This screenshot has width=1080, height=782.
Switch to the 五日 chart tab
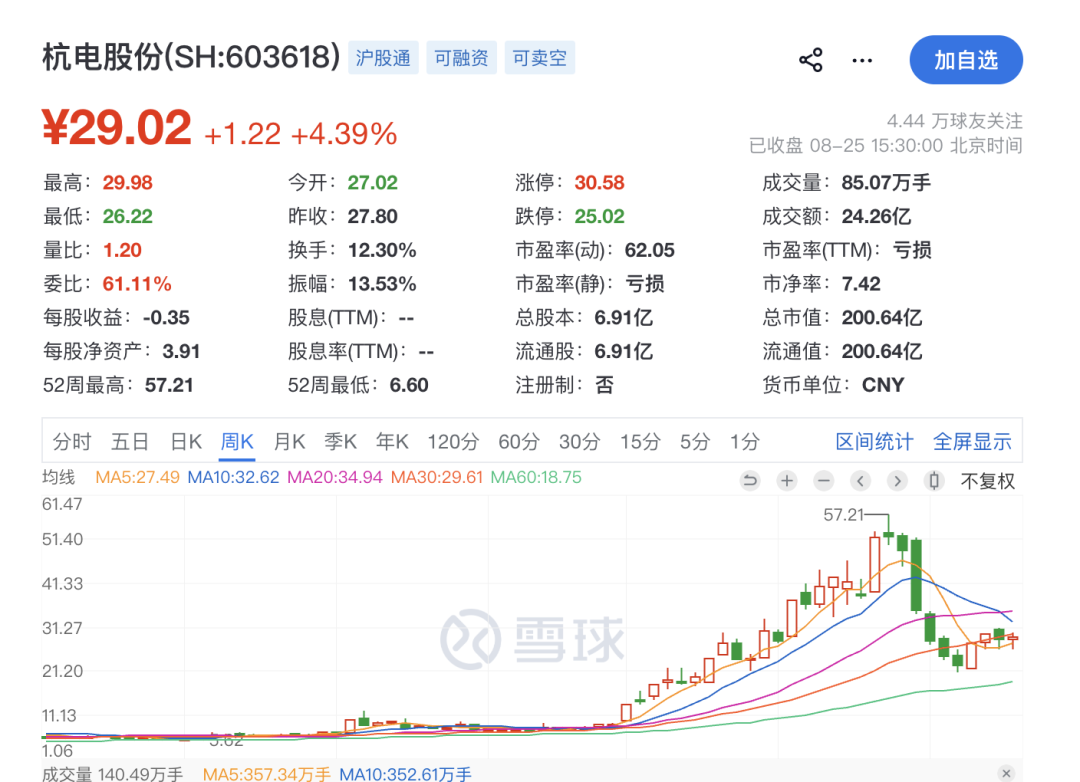(x=130, y=442)
